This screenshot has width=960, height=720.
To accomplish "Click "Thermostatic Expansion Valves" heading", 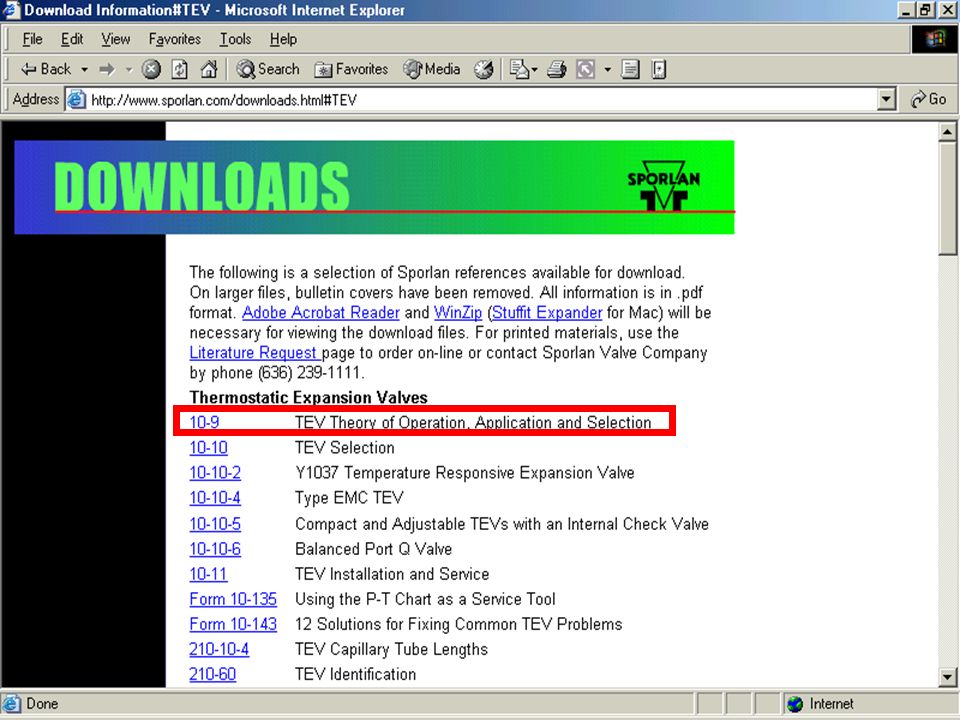I will pyautogui.click(x=309, y=397).
